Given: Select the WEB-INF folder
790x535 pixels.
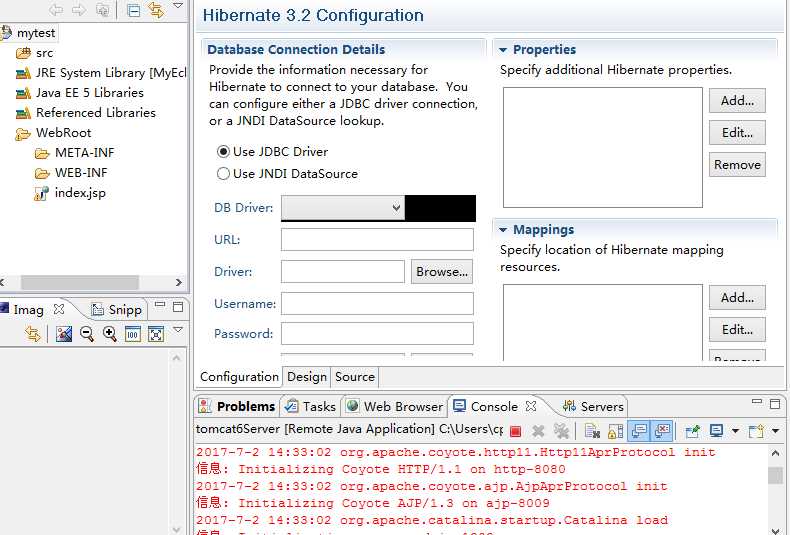Looking at the screenshot, I should (81, 173).
